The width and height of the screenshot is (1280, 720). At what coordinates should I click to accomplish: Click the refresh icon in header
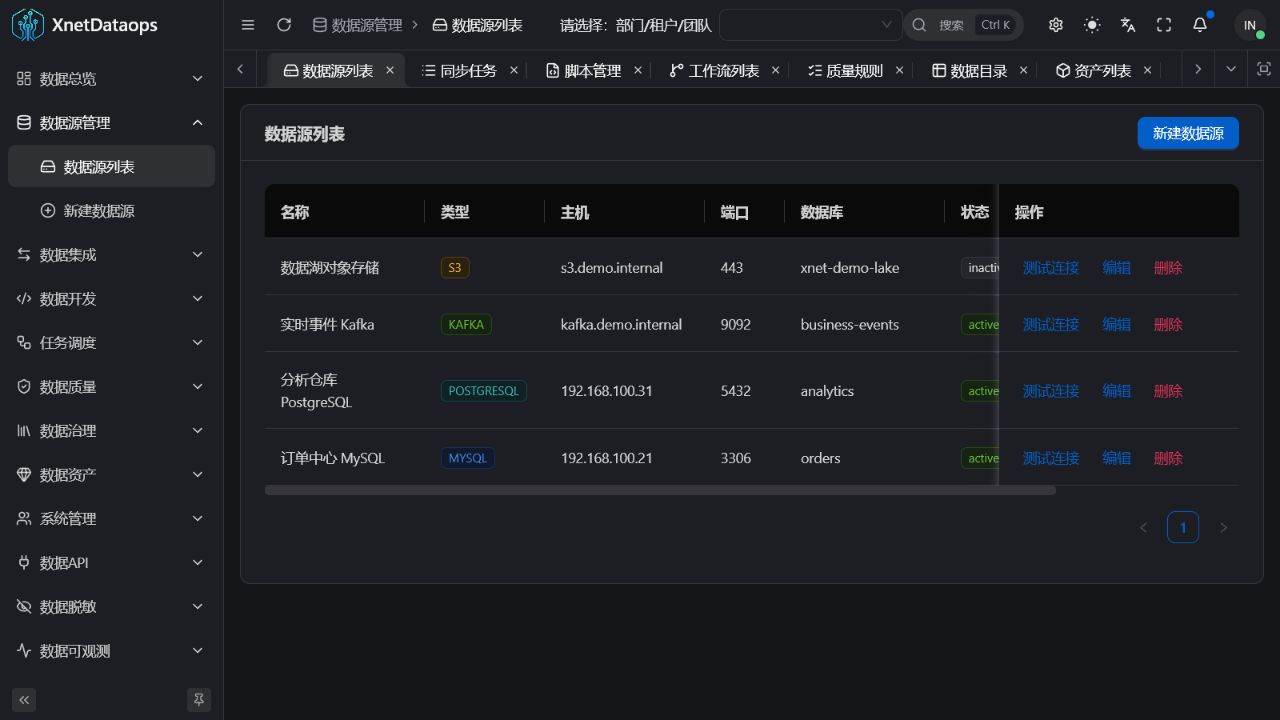point(284,25)
